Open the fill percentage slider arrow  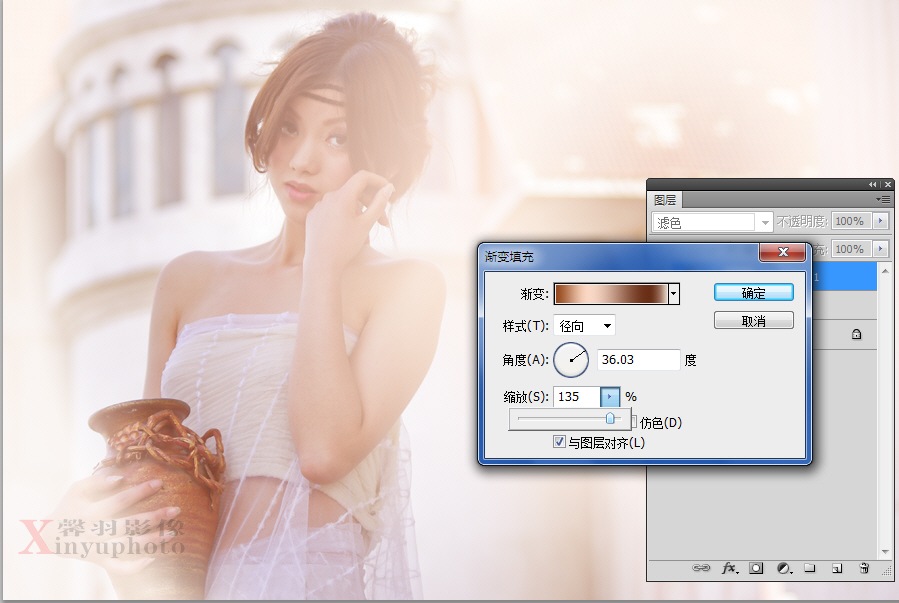click(881, 249)
